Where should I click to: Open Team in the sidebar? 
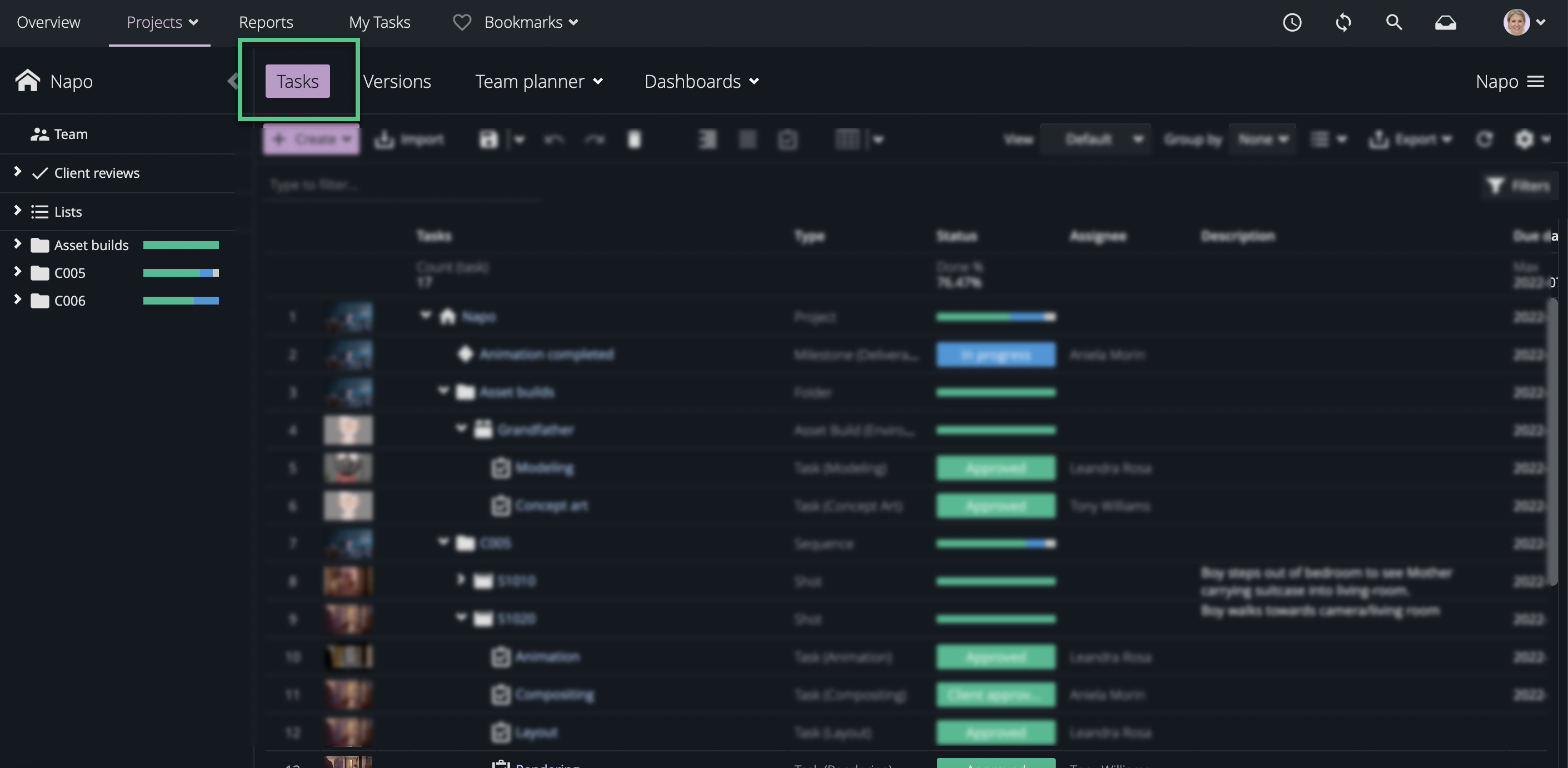(x=71, y=134)
